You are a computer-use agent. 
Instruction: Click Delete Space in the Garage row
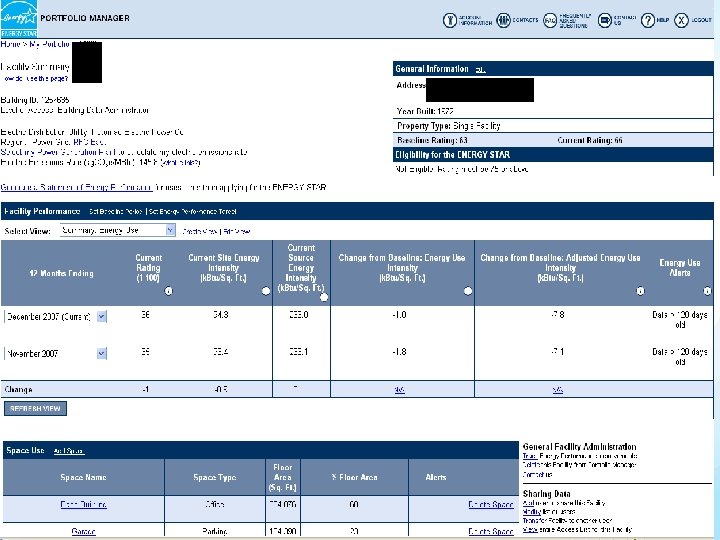pyautogui.click(x=491, y=531)
